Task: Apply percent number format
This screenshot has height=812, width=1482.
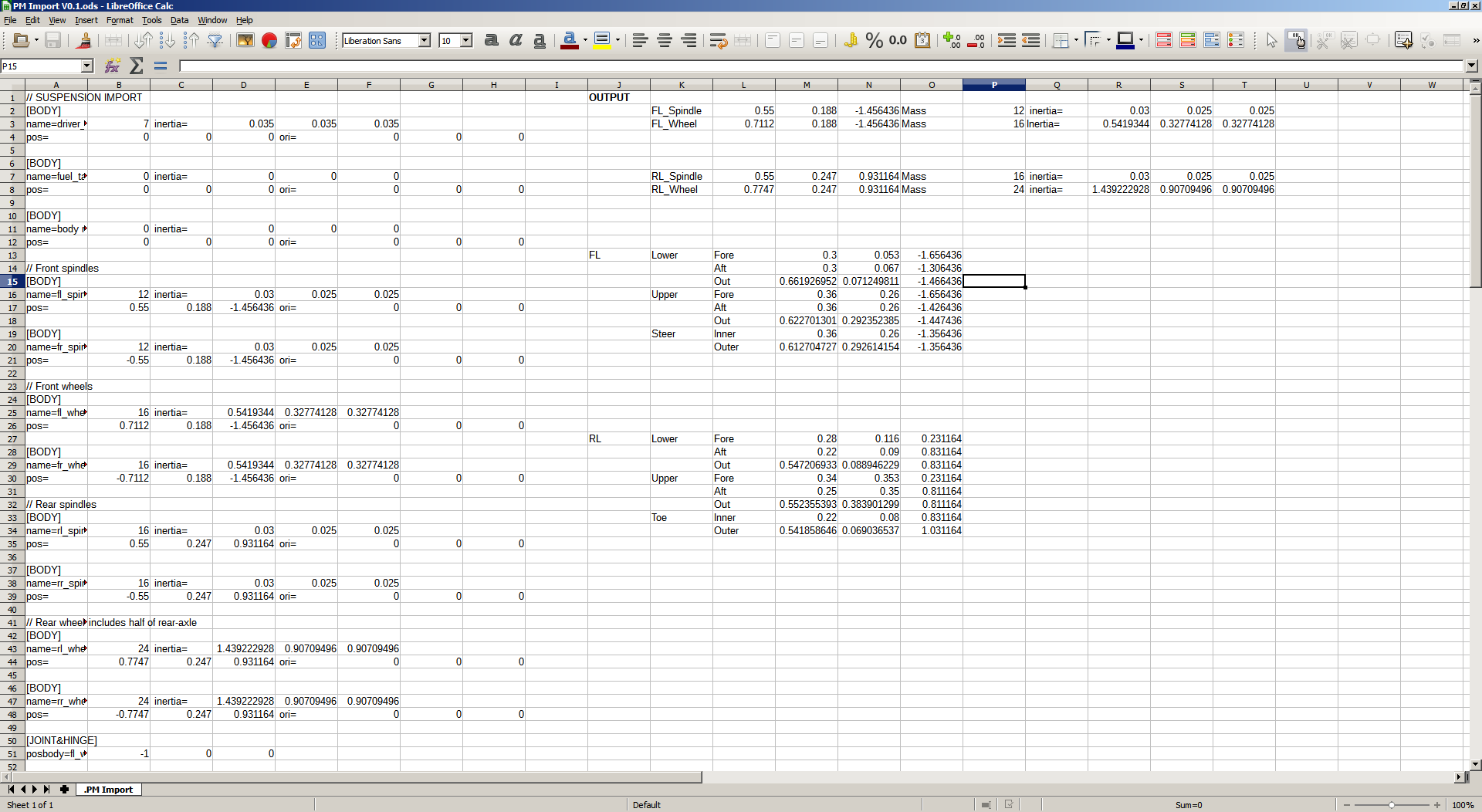Action: pos(874,40)
